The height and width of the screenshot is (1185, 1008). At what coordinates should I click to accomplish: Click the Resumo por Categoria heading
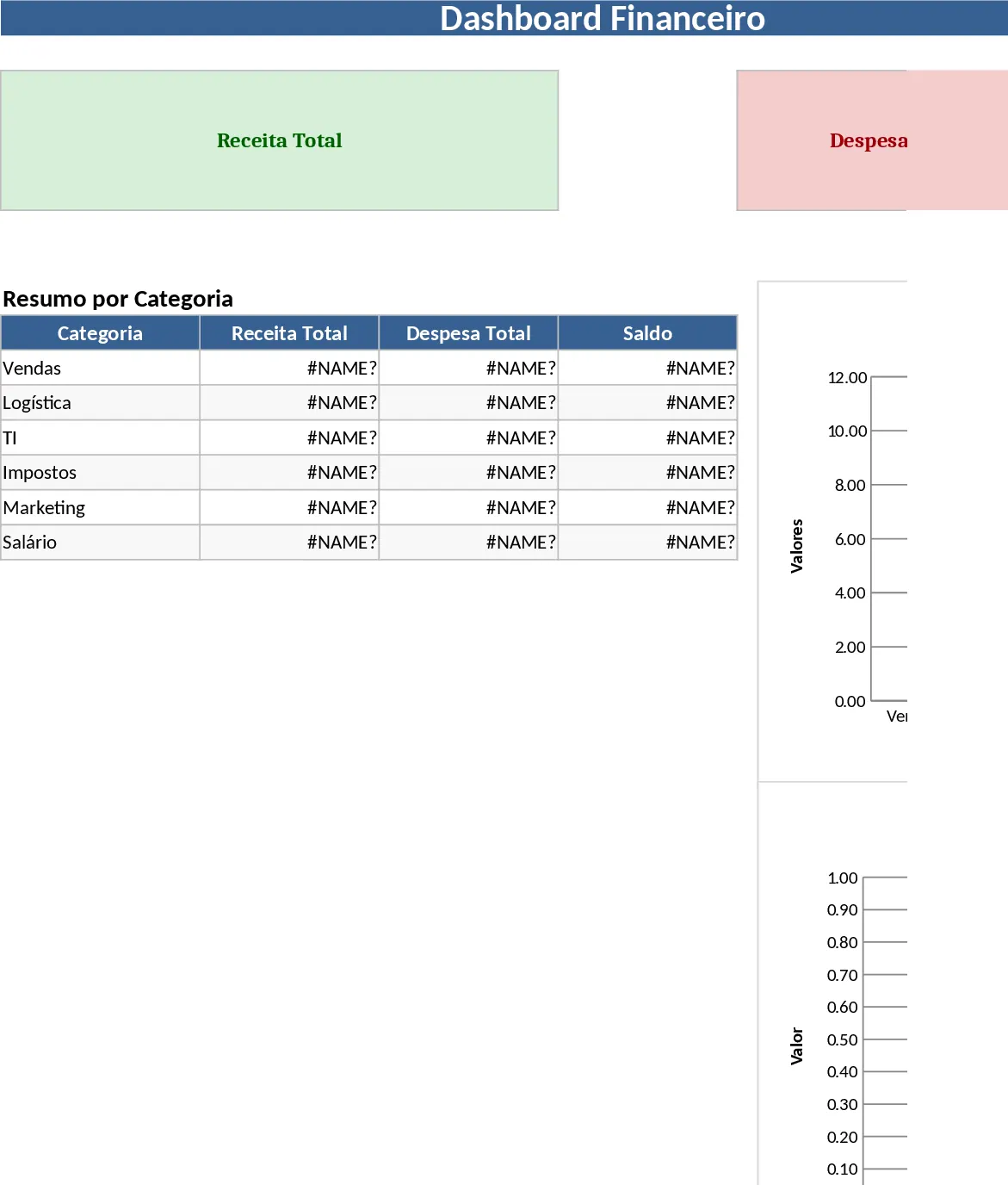pos(118,299)
